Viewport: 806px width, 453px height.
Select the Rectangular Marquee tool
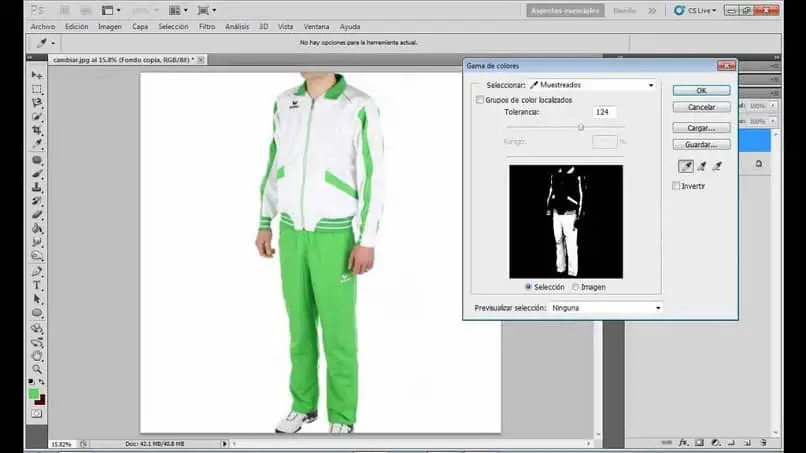(37, 89)
